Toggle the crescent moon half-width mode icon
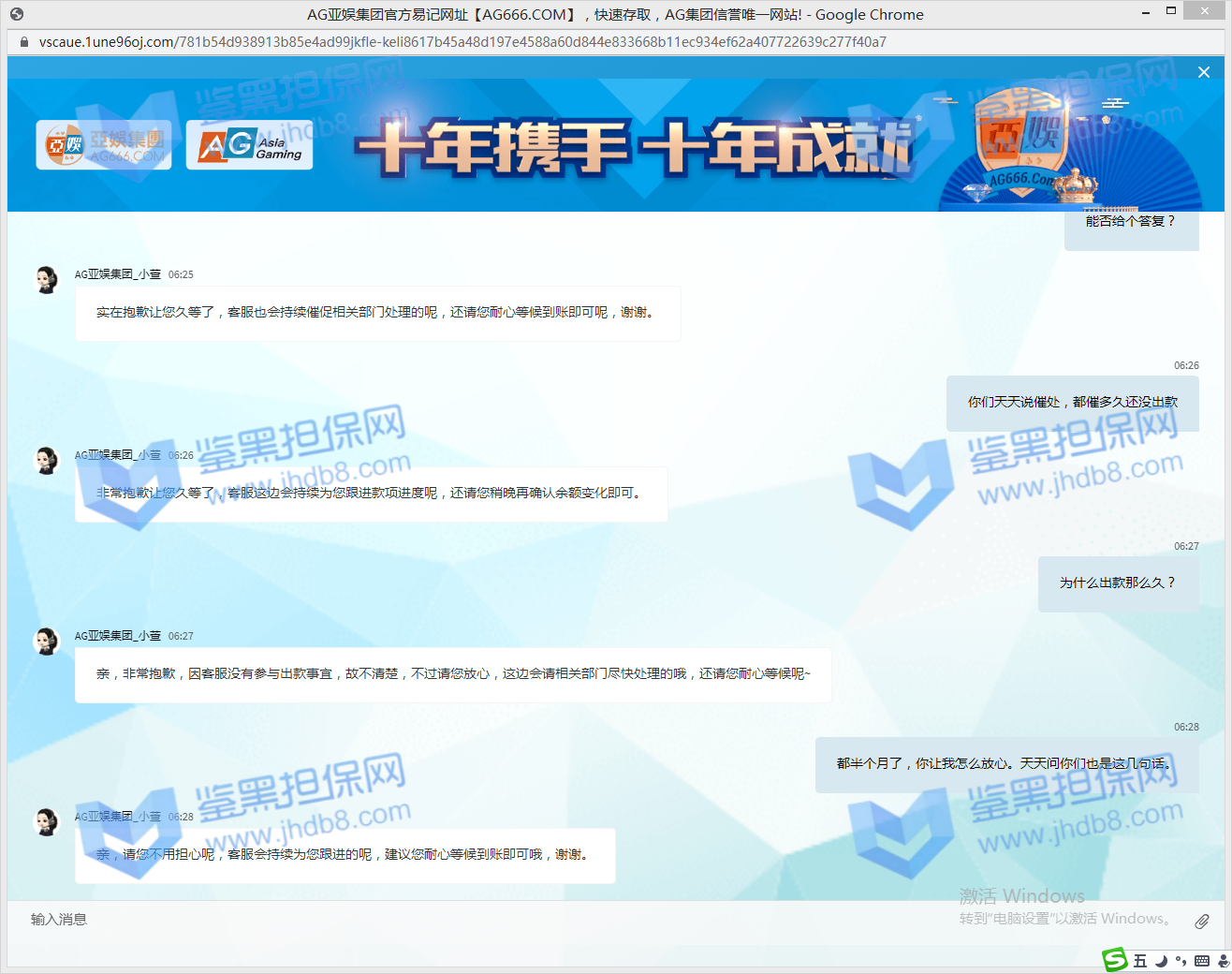The width and height of the screenshot is (1232, 974). (x=1161, y=961)
